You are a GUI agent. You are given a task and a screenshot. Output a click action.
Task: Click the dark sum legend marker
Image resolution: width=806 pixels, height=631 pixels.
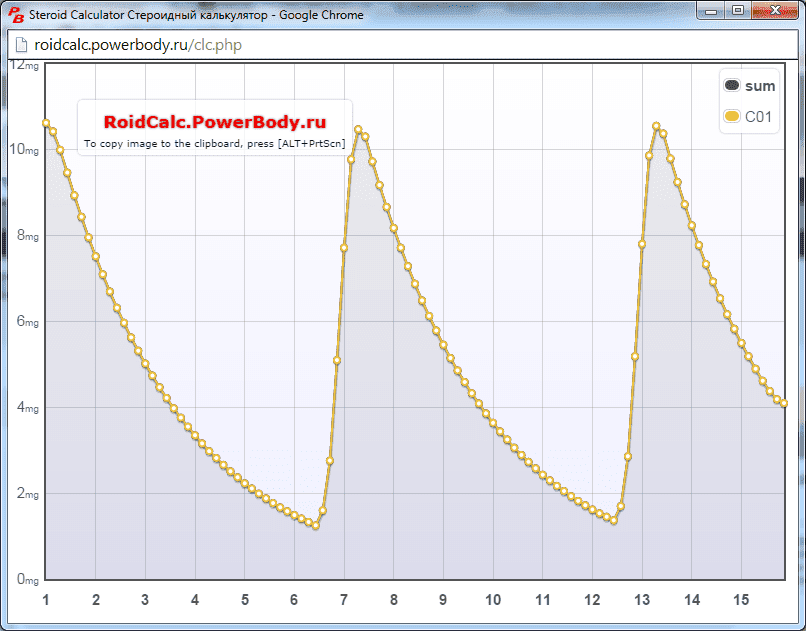(x=731, y=87)
